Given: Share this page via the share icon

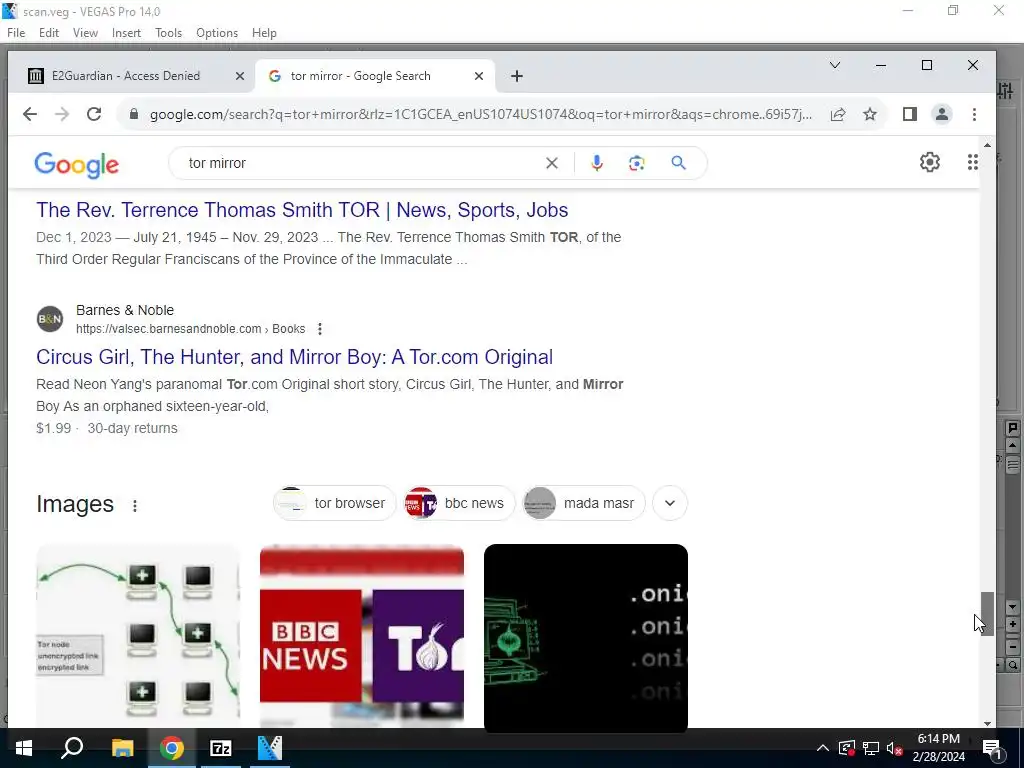Looking at the screenshot, I should [x=838, y=114].
